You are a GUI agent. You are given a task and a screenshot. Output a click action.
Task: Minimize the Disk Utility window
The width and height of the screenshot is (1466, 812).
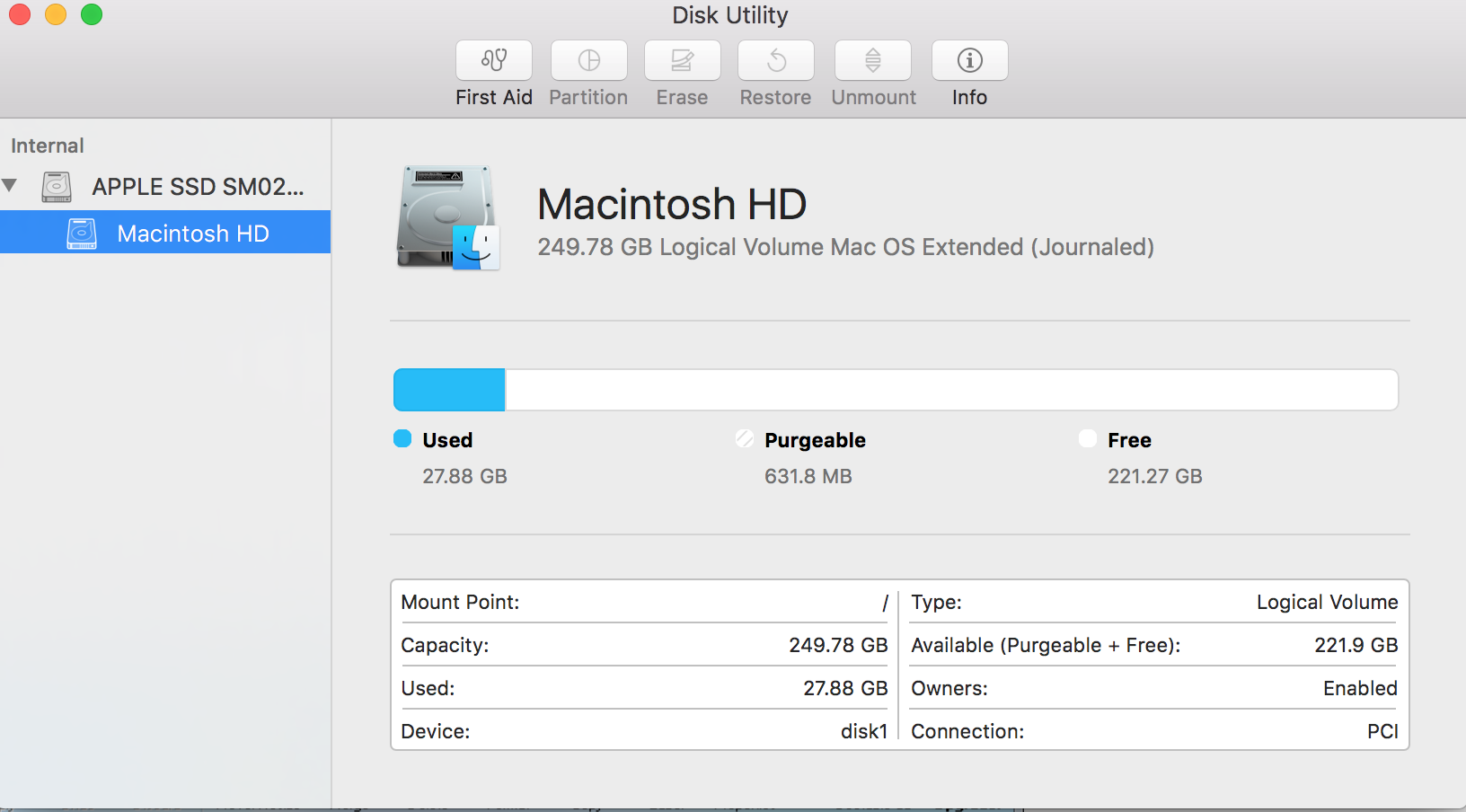56,14
